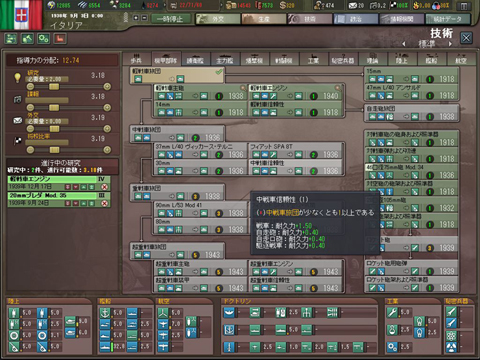Image resolution: width=480 pixels, height=360 pixels.
Task: Cancel the 軽戦車エンジン research
Action: [104, 187]
